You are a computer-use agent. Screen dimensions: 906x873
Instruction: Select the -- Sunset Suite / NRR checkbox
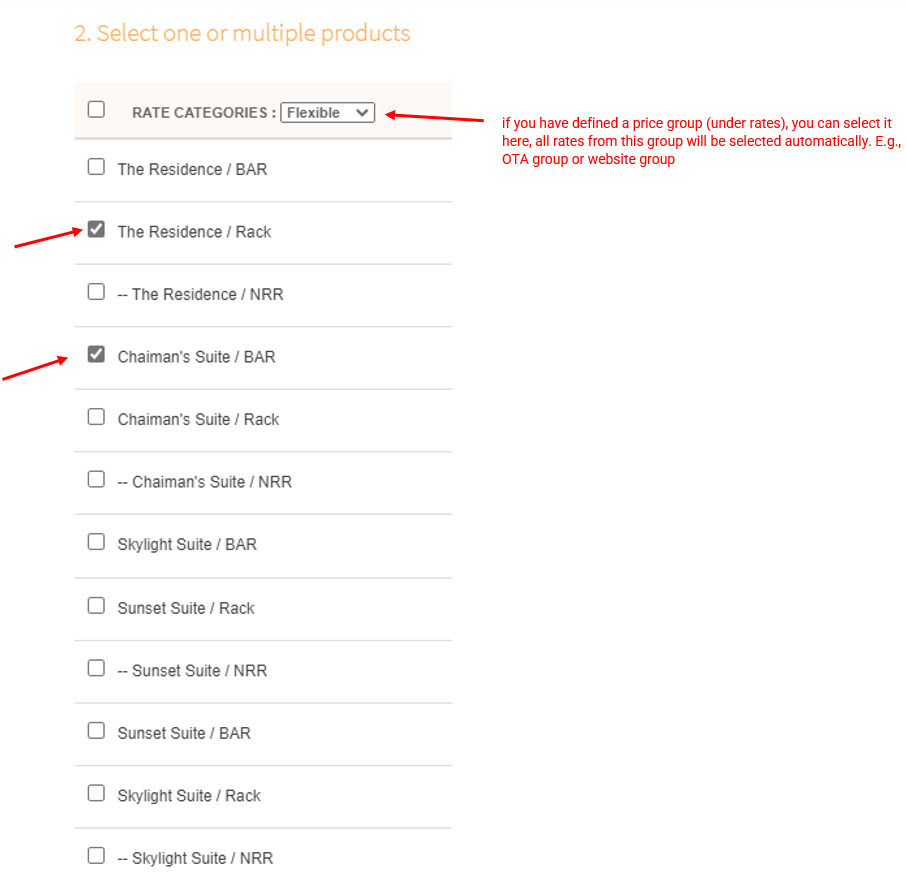pyautogui.click(x=96, y=668)
